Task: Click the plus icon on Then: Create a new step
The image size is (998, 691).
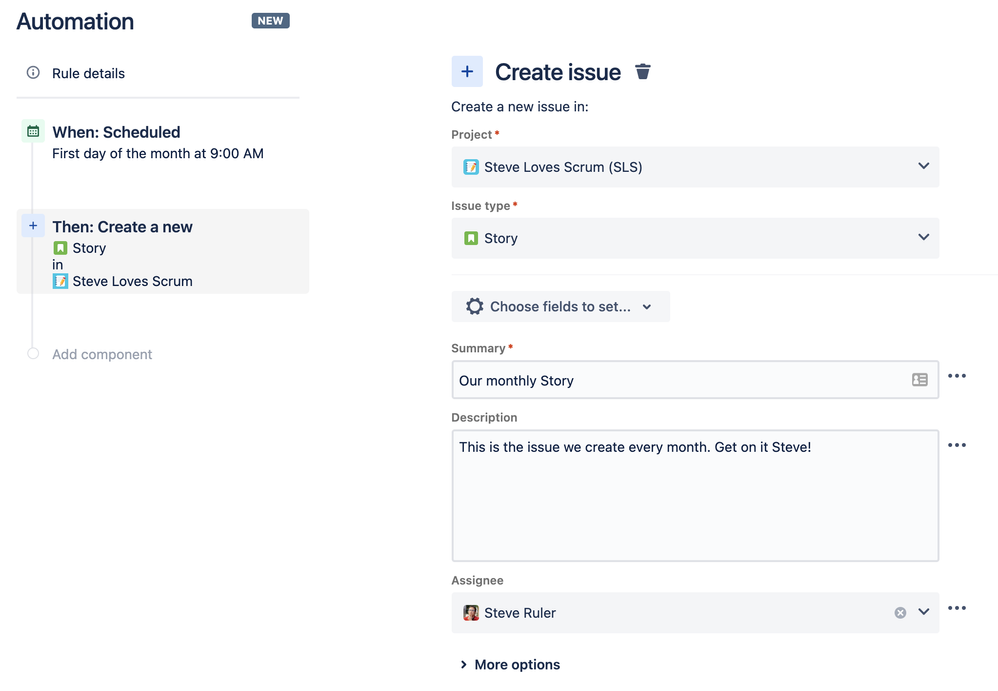Action: tap(33, 226)
